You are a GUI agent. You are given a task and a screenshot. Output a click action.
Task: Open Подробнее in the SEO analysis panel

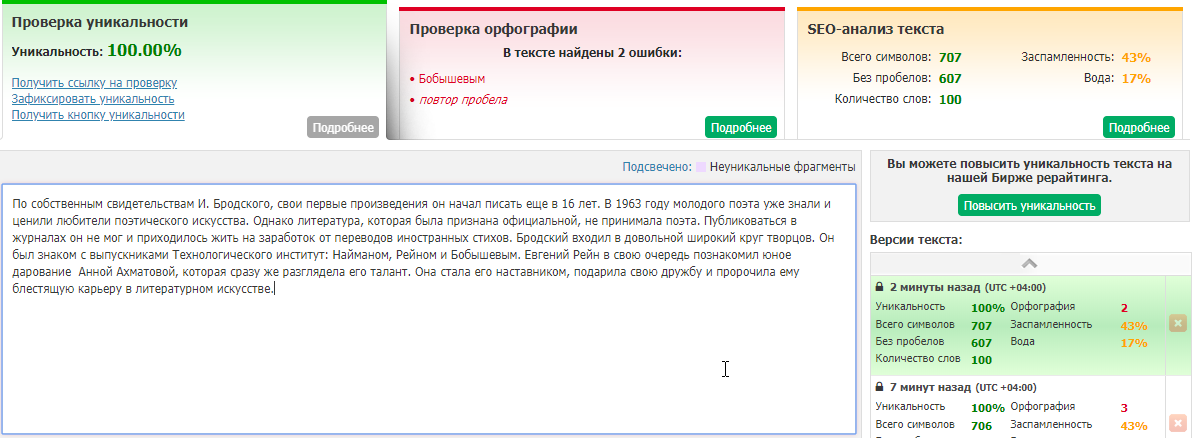click(x=1138, y=127)
